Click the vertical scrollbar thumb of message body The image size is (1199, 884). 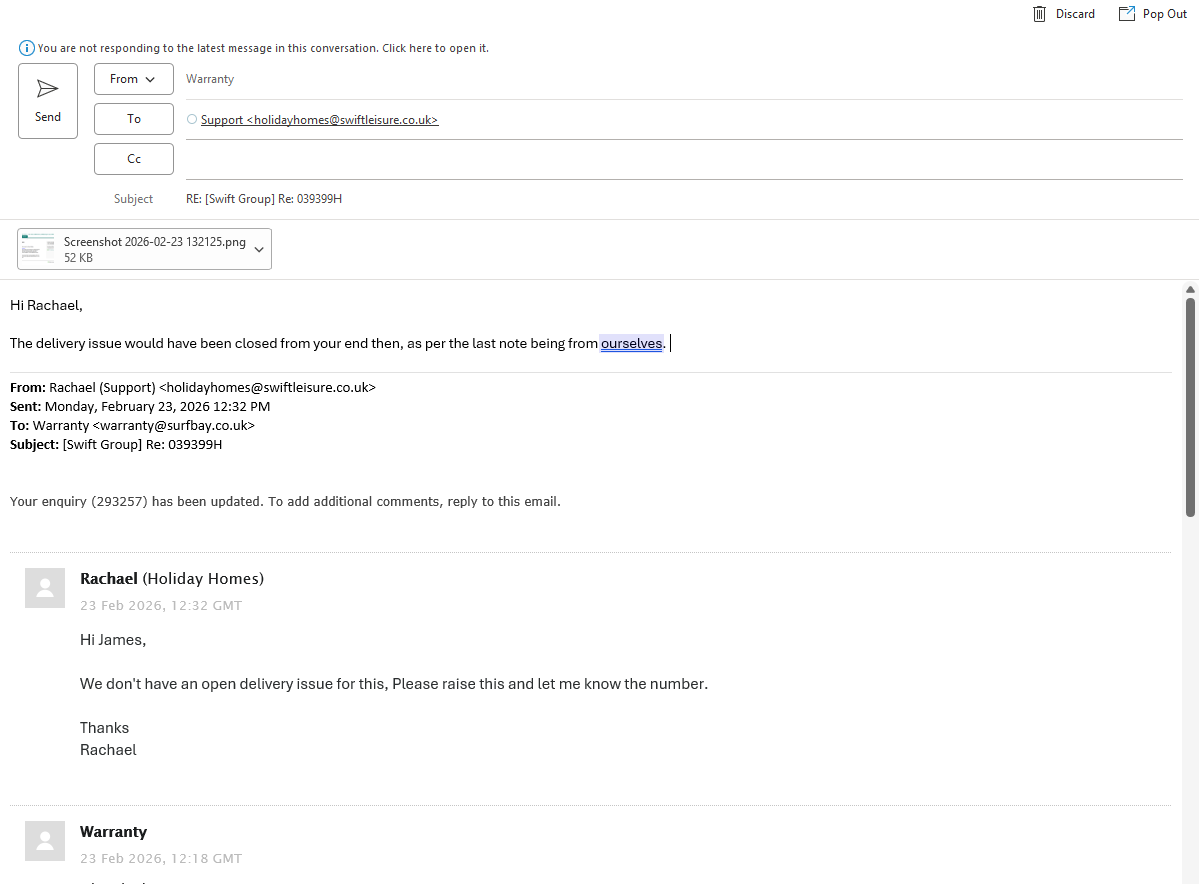point(1190,405)
